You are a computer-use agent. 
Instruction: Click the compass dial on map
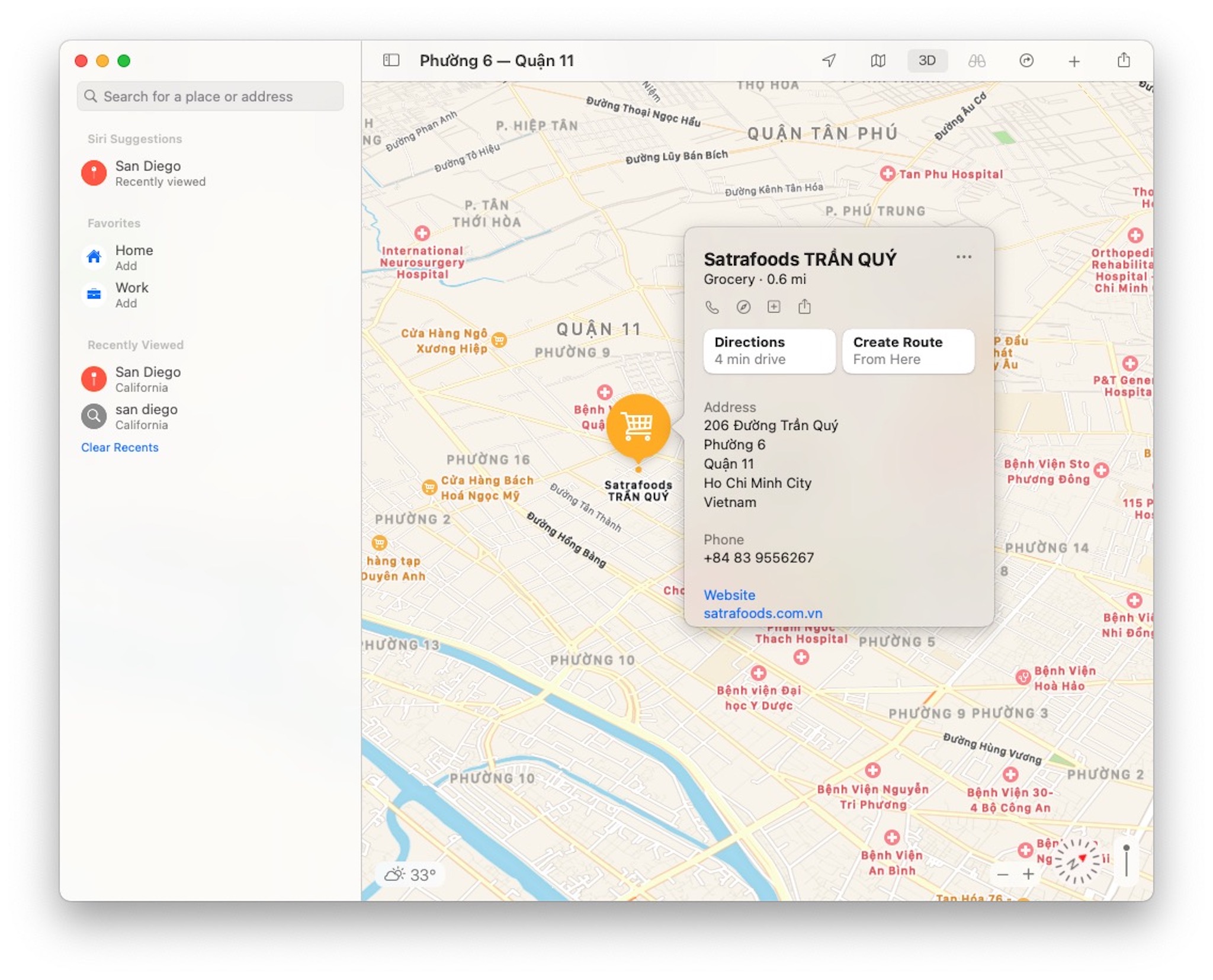tap(1078, 861)
